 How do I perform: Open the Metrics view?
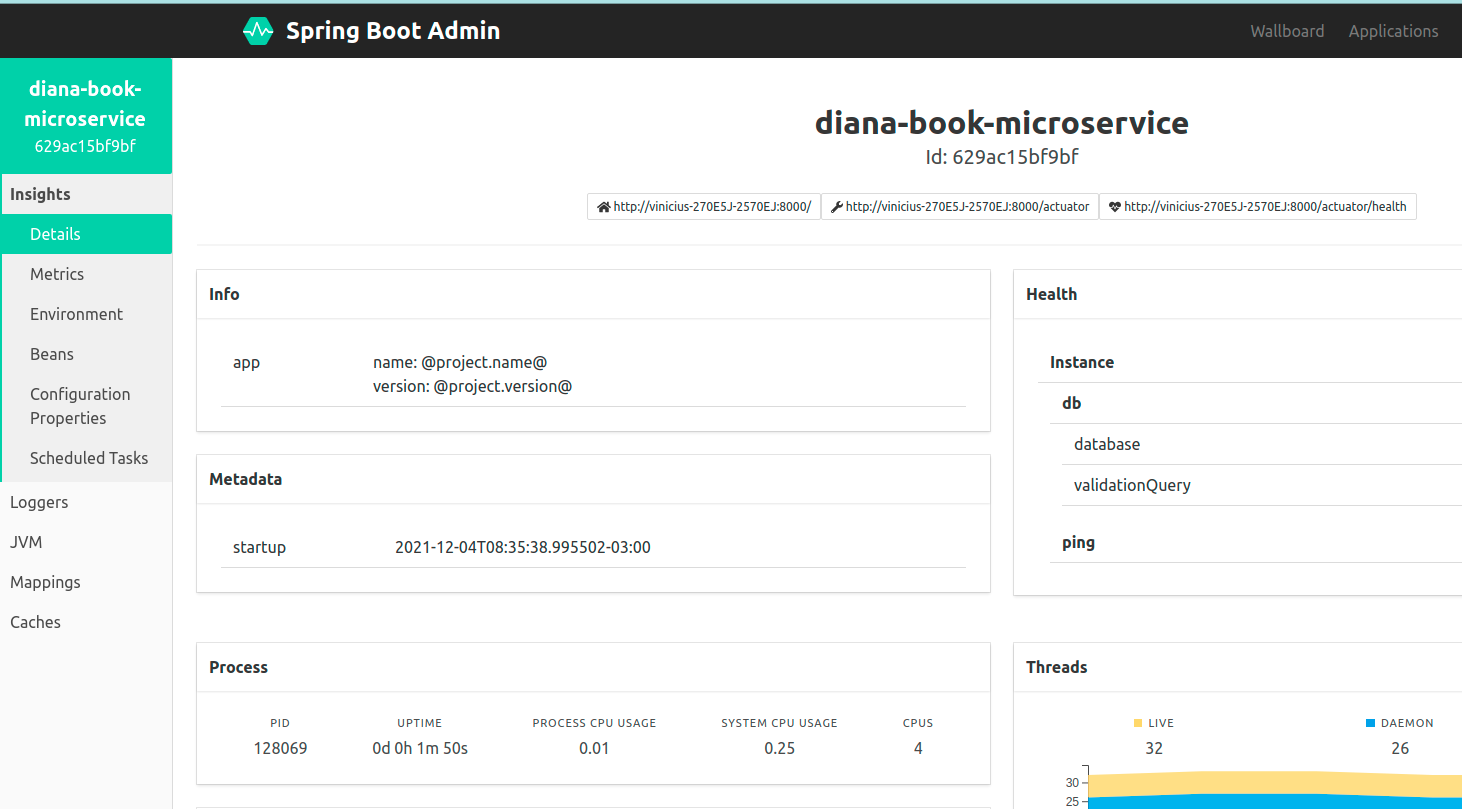coord(86,274)
